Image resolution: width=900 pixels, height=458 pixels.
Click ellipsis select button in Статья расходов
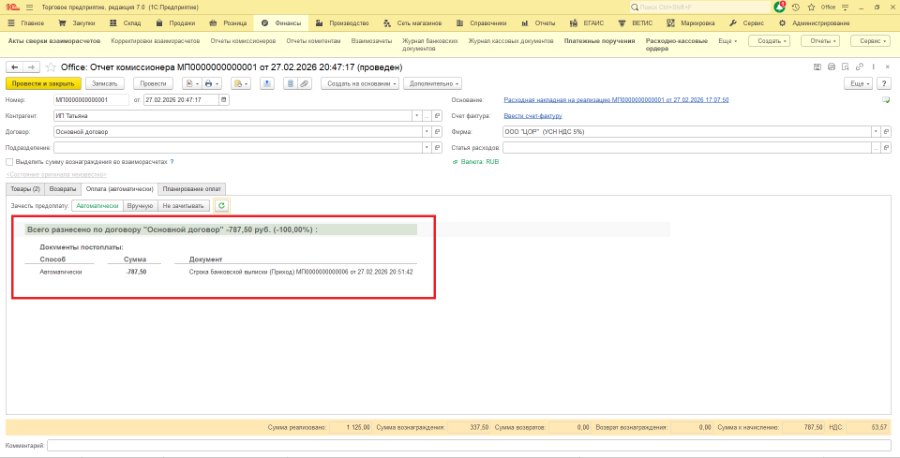click(876, 148)
